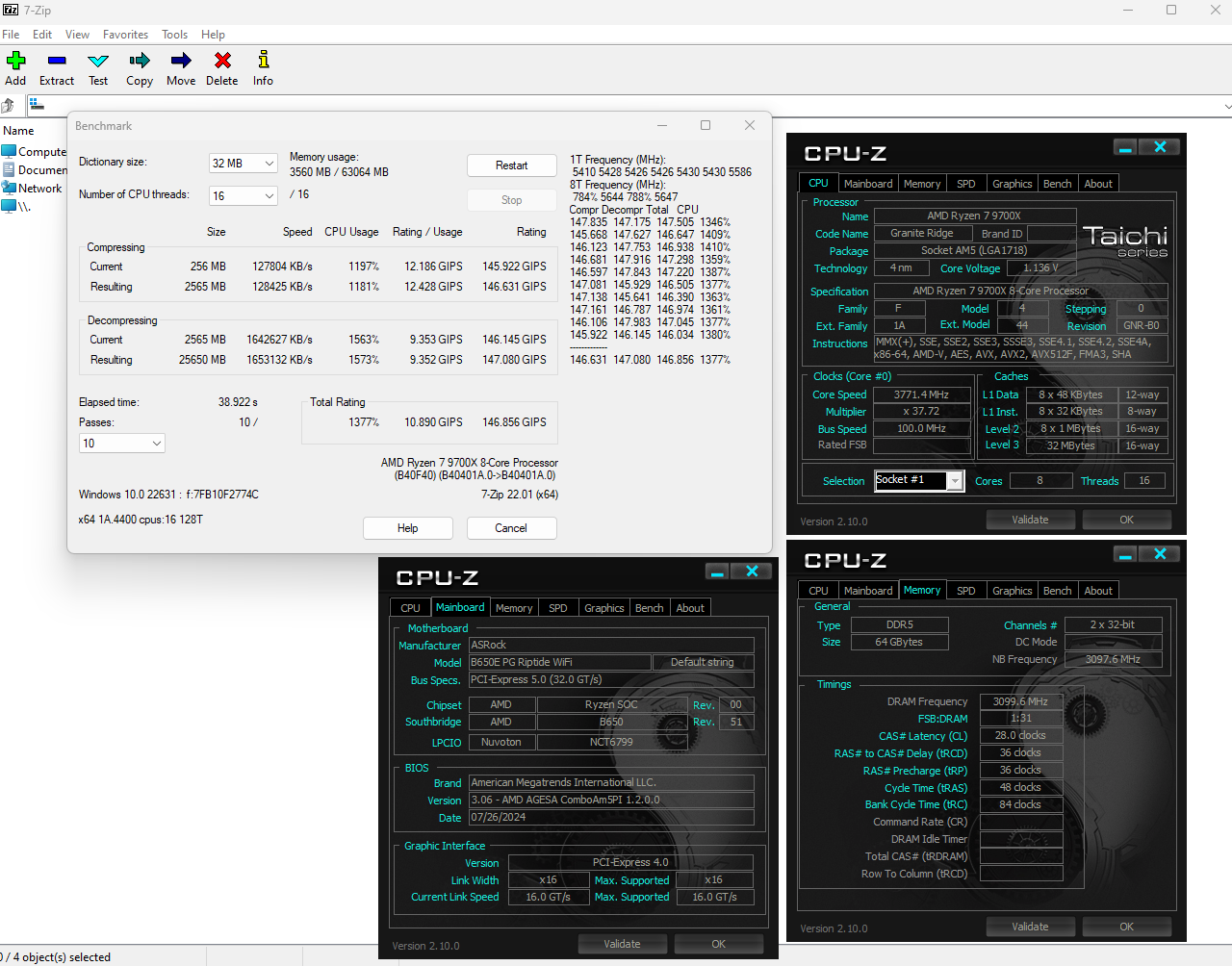Viewport: 1232px width, 966px height.
Task: Open the Passes dropdown
Action: [122, 444]
